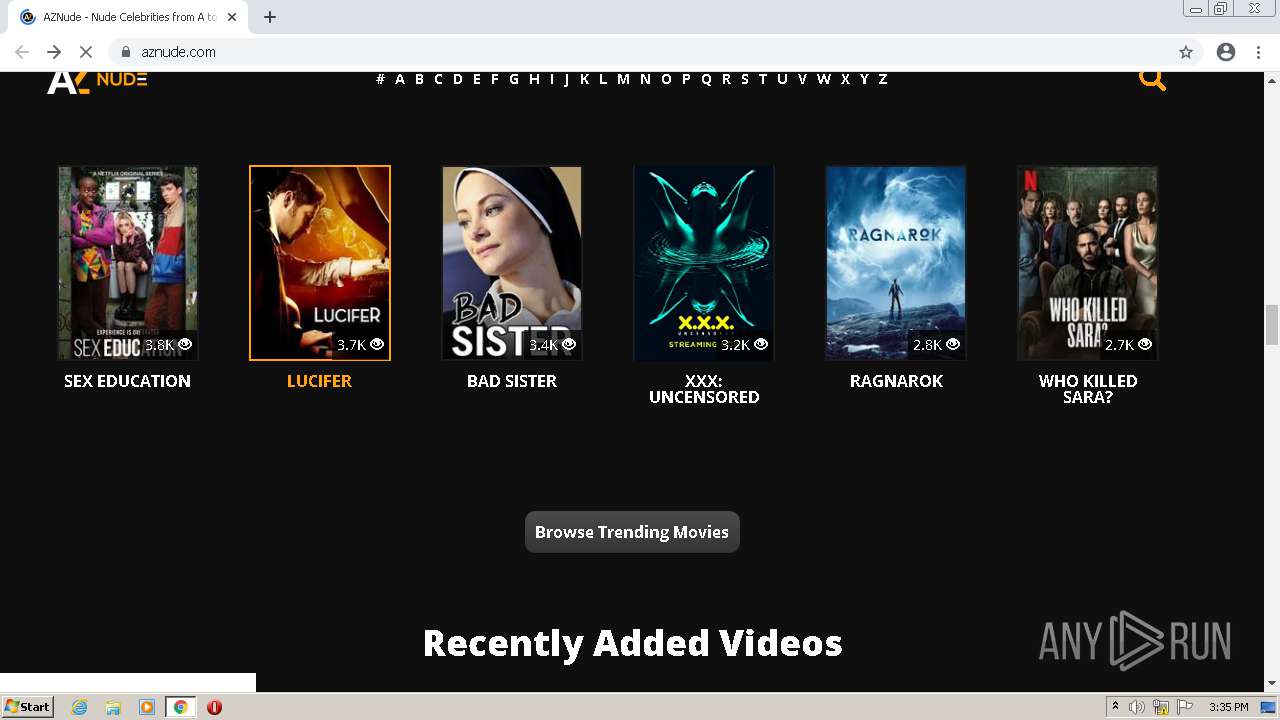
Task: Show hidden tray icons arrow
Action: pos(1115,707)
